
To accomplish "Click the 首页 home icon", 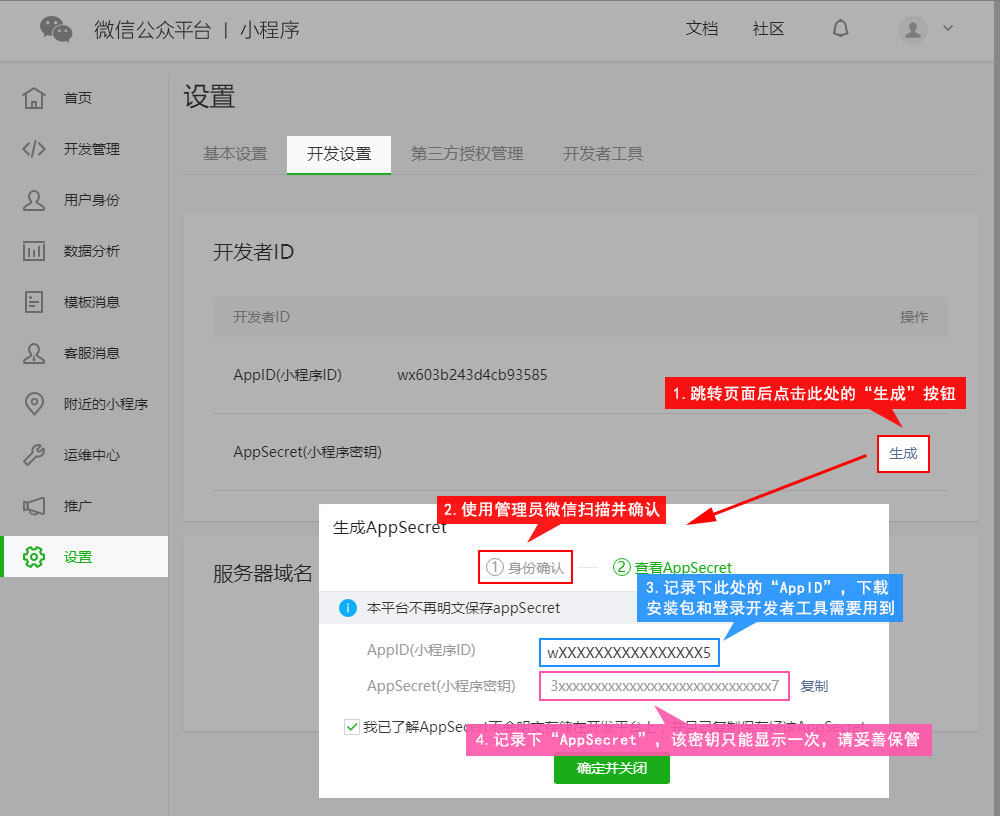I will (x=34, y=98).
